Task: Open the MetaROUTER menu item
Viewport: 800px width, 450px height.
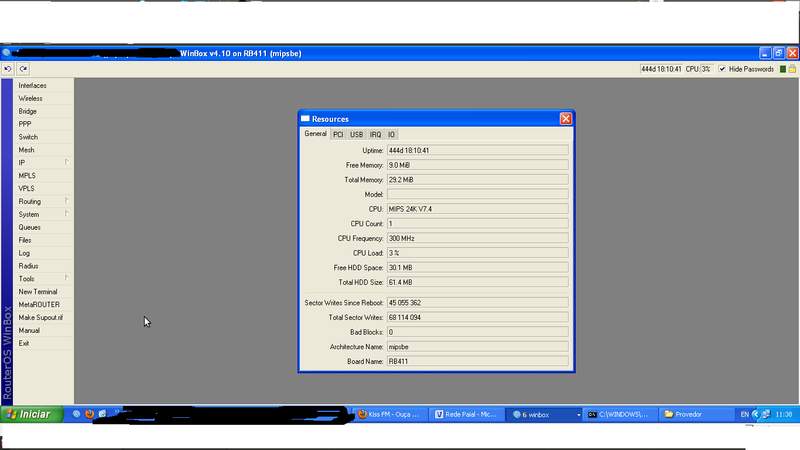Action: tap(39, 305)
